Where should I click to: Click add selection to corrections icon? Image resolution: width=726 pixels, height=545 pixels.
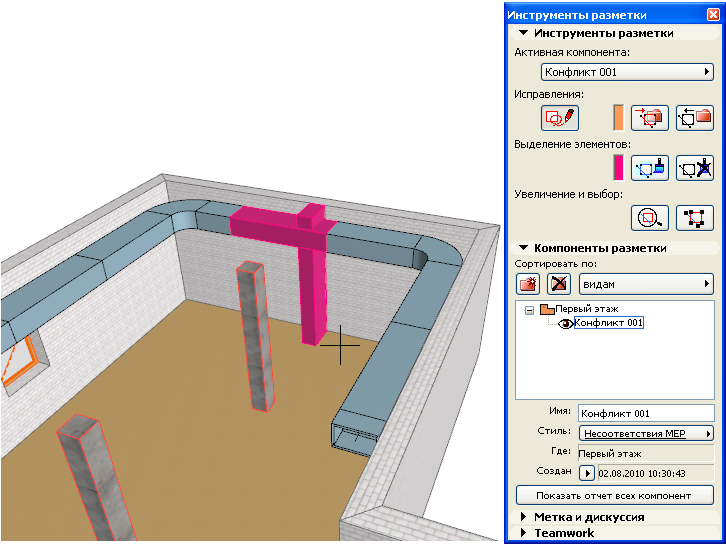tap(650, 118)
